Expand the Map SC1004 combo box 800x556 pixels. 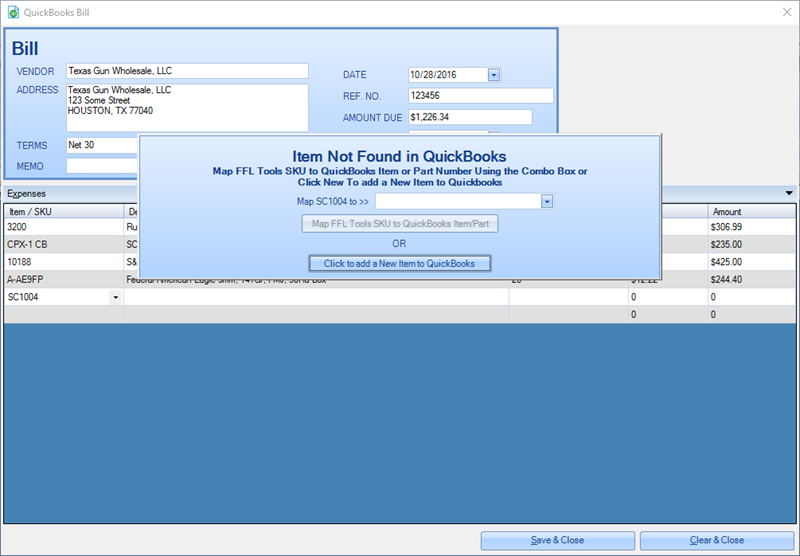click(547, 201)
